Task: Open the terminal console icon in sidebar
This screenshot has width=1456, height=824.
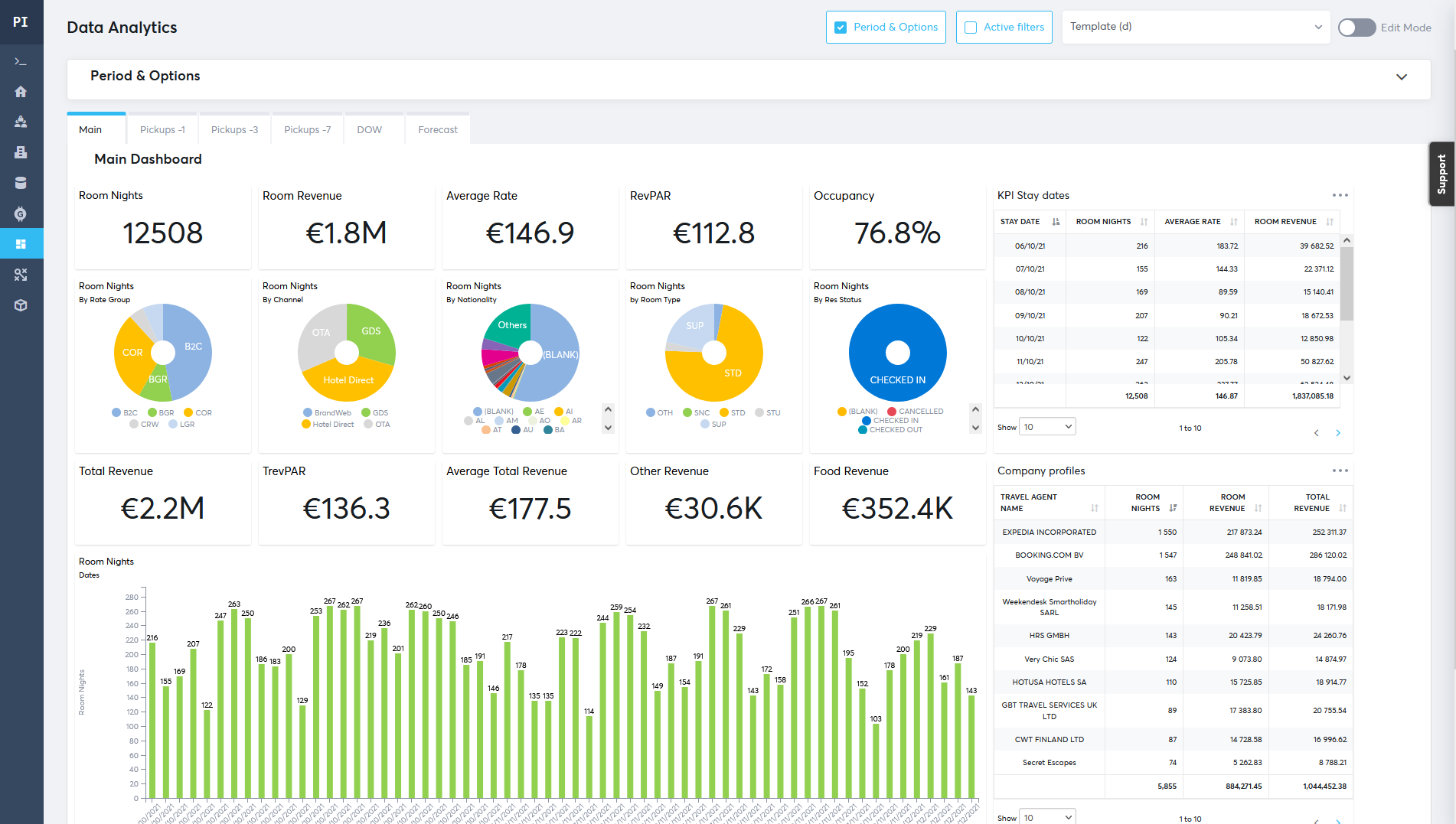Action: pyautogui.click(x=21, y=61)
